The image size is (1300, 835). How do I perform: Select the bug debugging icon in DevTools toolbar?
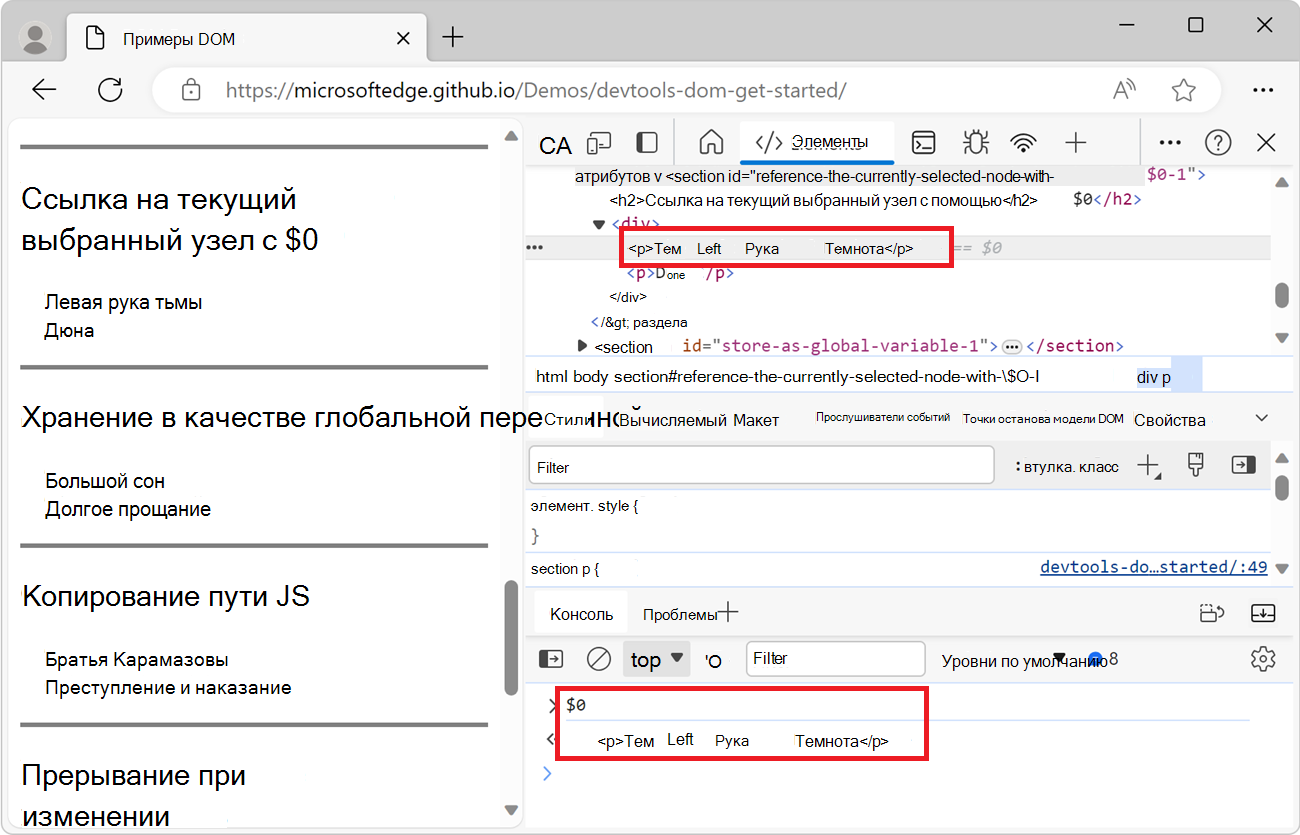[x=973, y=143]
